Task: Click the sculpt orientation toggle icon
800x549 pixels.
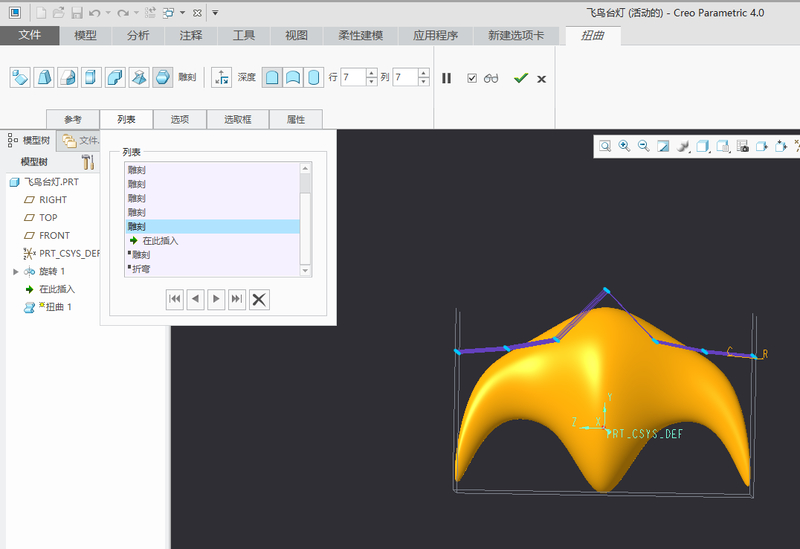Action: coord(222,78)
